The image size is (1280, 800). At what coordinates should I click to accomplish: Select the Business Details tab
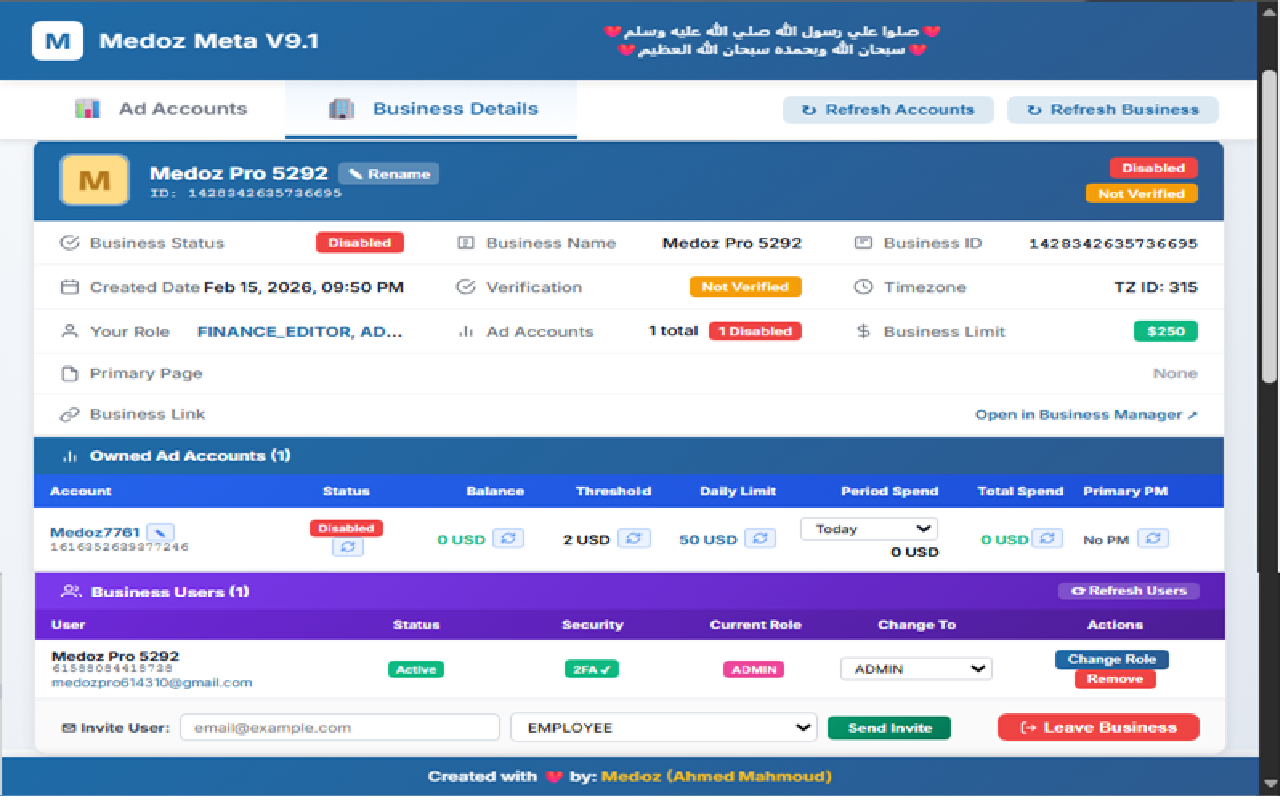point(431,109)
